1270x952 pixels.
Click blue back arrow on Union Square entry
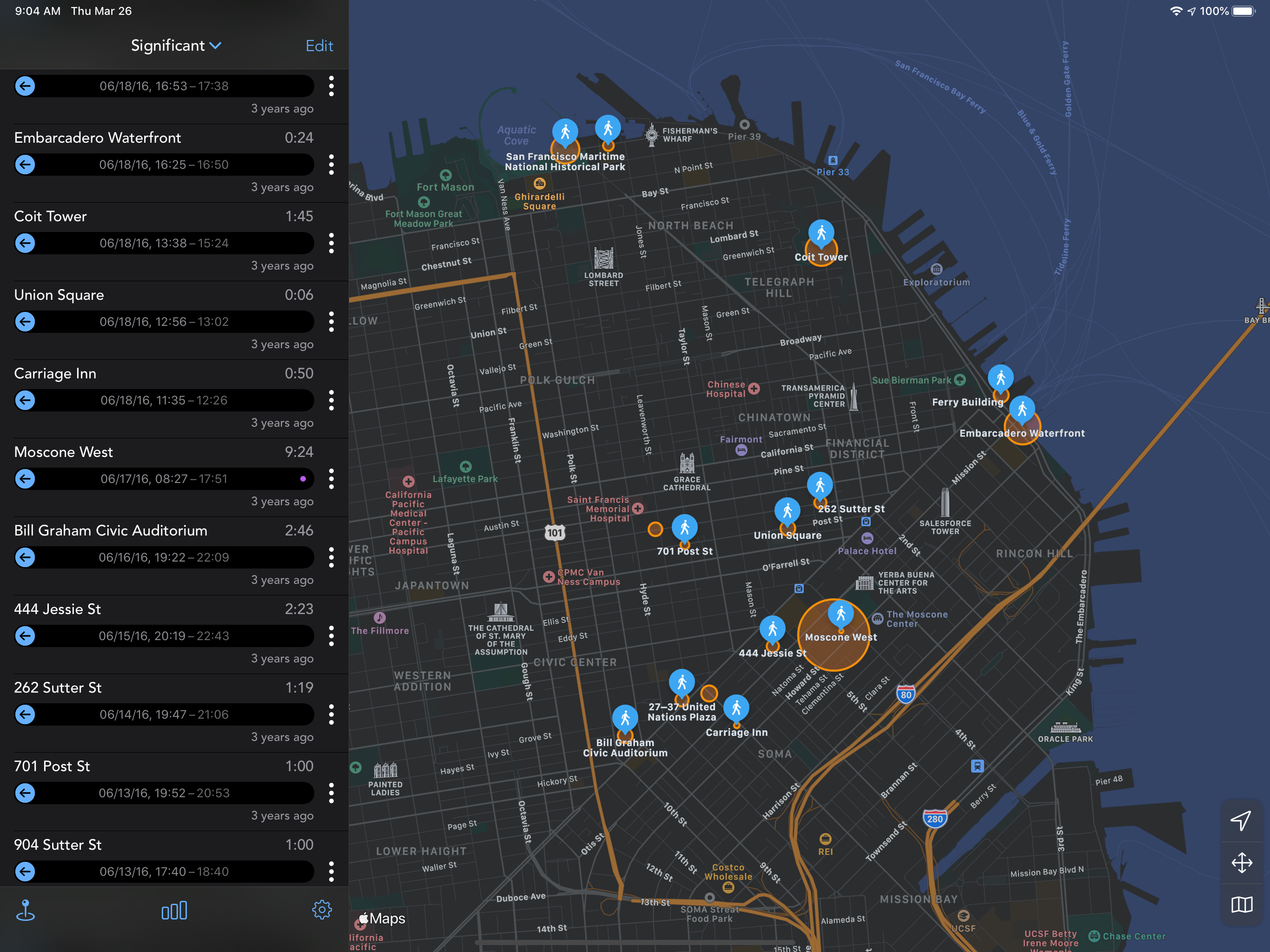pyautogui.click(x=25, y=322)
